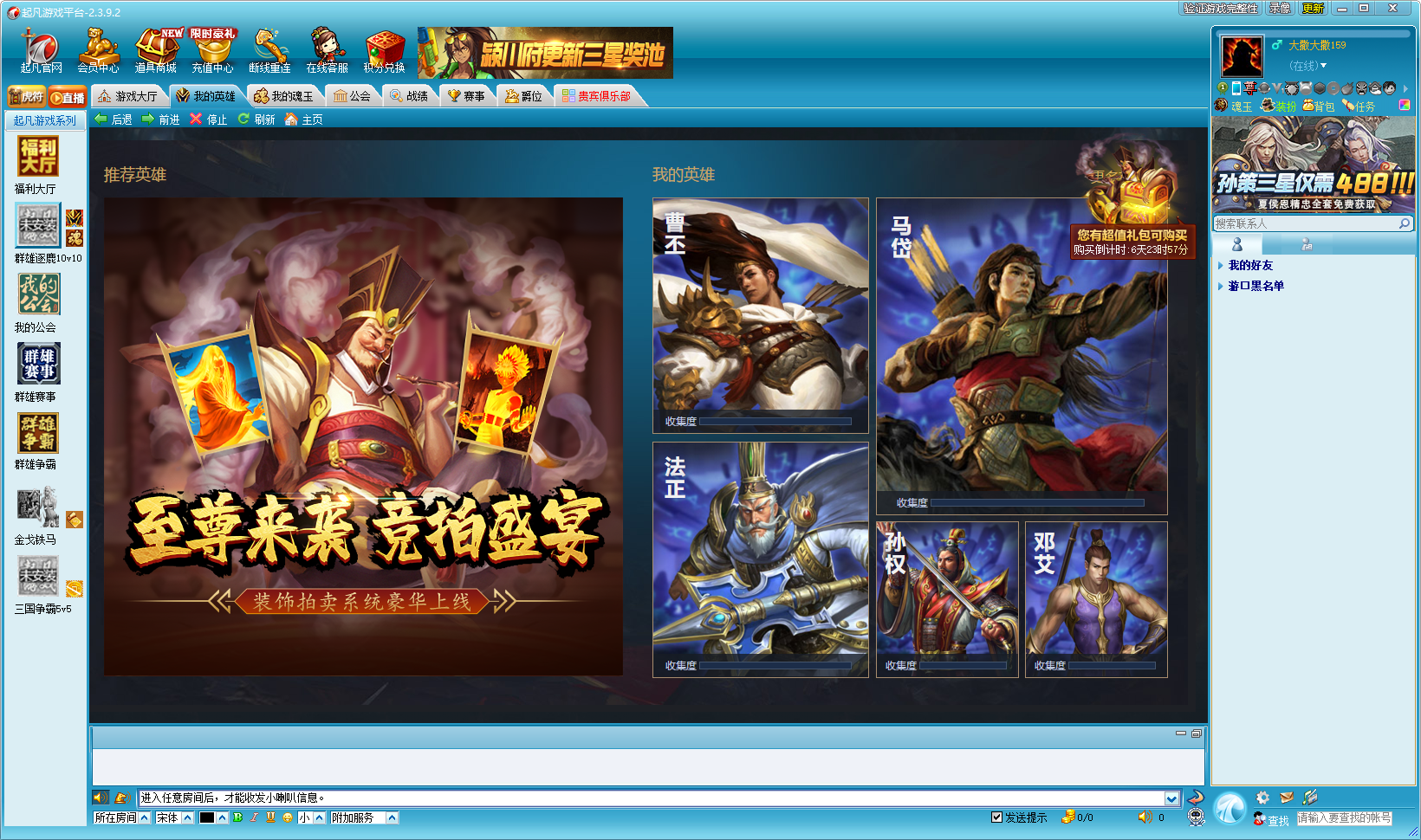Open the 马岱 hero card
Screen dimensions: 1421x840
(x=1022, y=356)
